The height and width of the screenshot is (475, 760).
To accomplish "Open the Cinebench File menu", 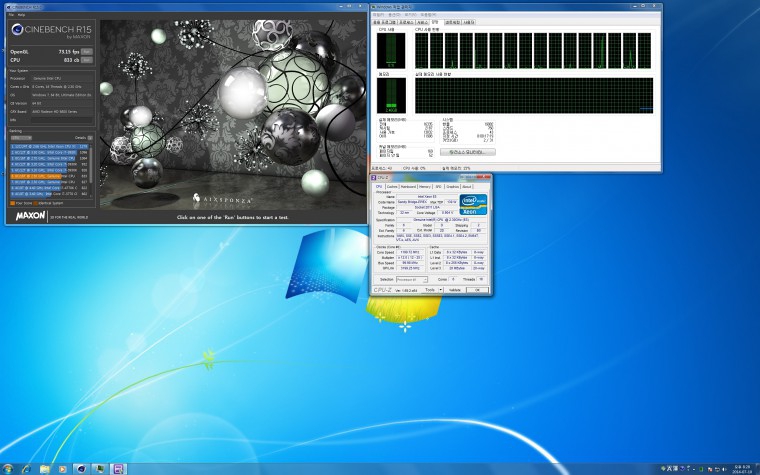I will [x=11, y=15].
